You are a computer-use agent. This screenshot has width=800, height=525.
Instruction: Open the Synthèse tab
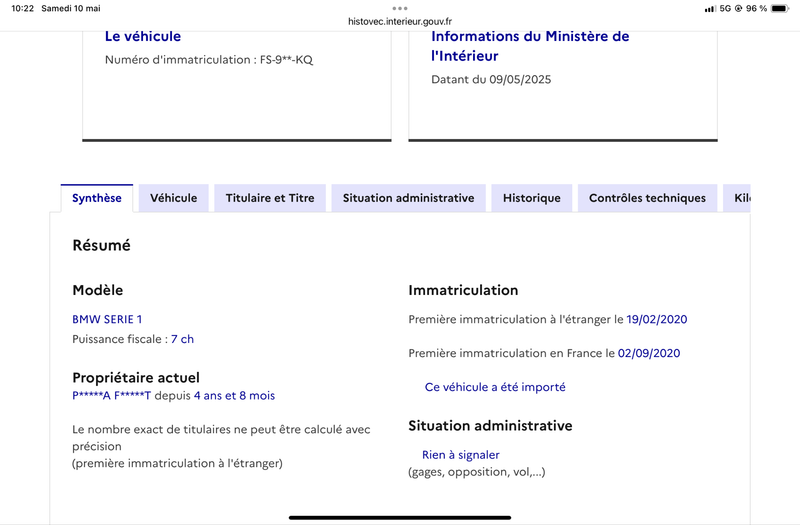96,198
